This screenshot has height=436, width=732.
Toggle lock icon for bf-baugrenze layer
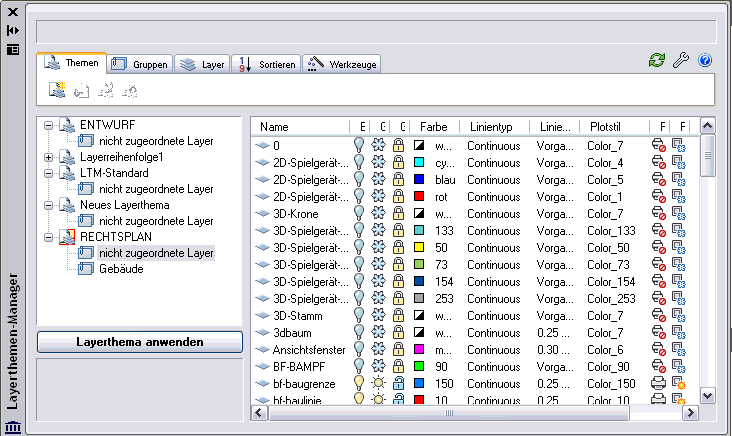398,384
